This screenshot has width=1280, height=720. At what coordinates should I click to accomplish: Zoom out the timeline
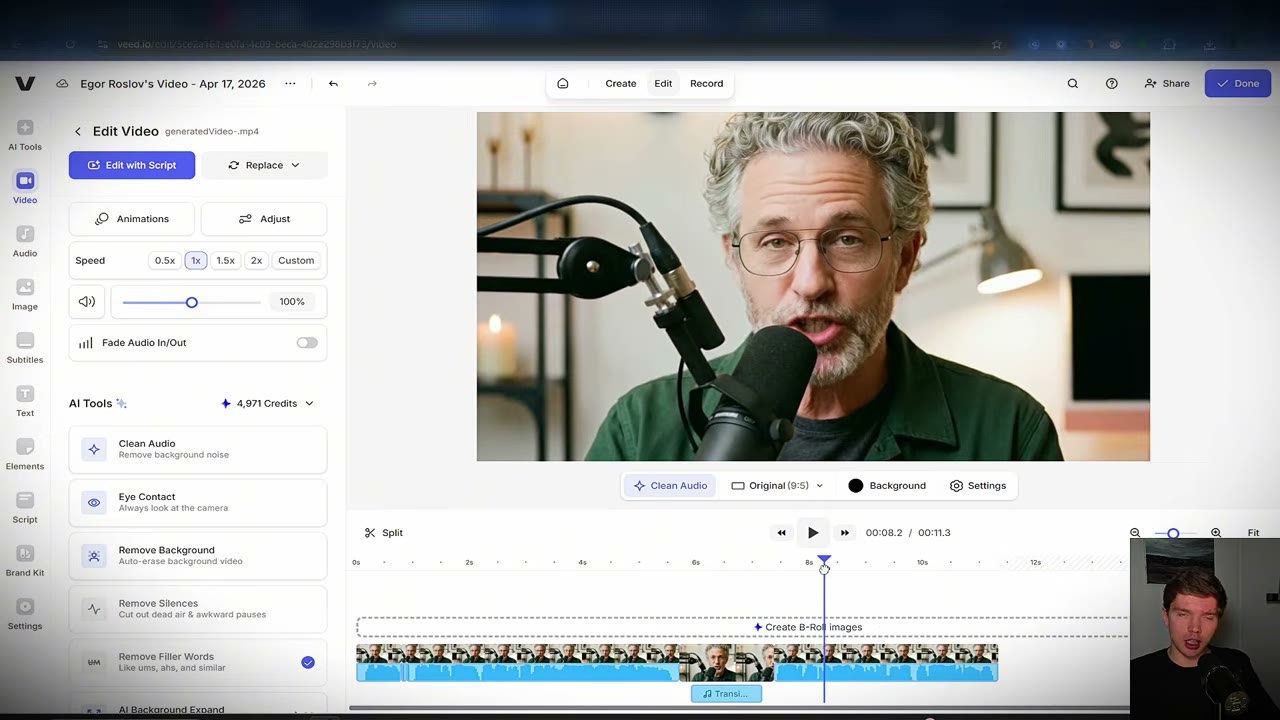[1135, 533]
